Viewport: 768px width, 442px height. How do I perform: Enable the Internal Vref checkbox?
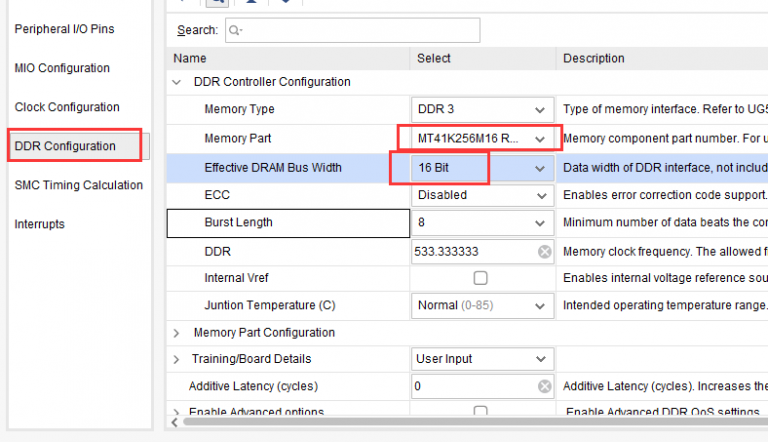tap(481, 278)
